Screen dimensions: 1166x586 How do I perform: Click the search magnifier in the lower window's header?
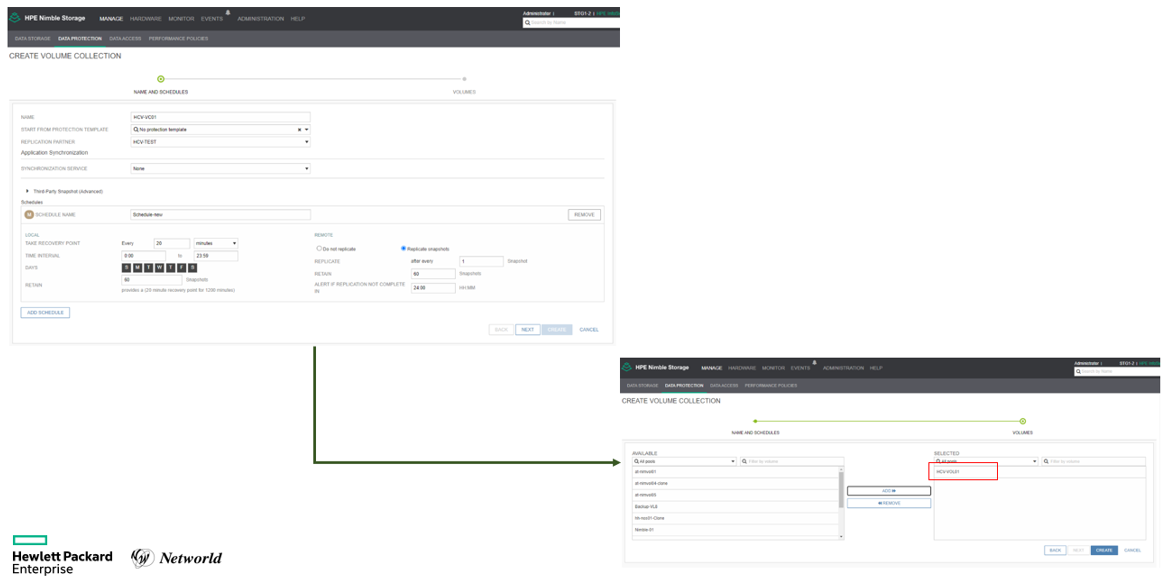[x=1078, y=371]
